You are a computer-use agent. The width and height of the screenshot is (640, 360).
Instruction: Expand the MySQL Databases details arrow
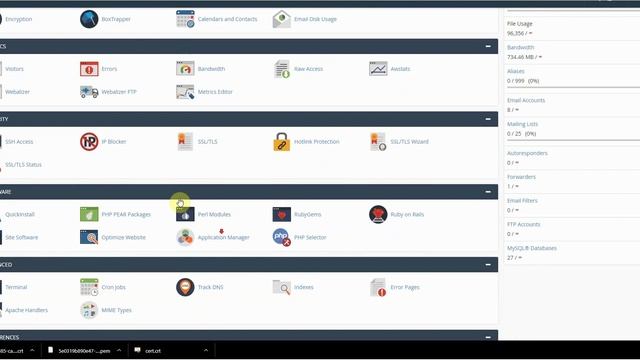(520, 258)
